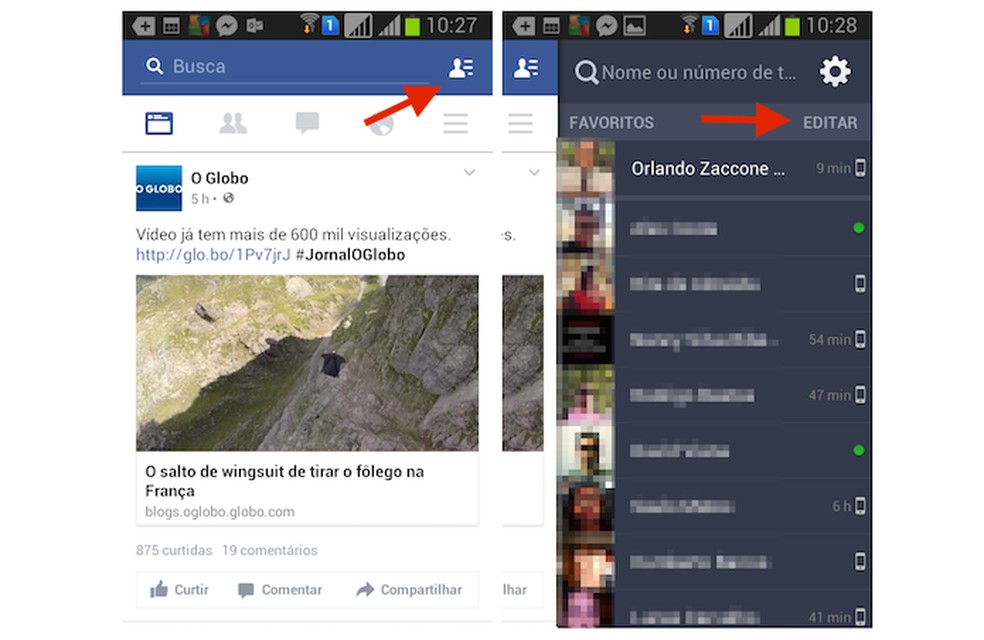Tap the Busca search field

tap(285, 67)
